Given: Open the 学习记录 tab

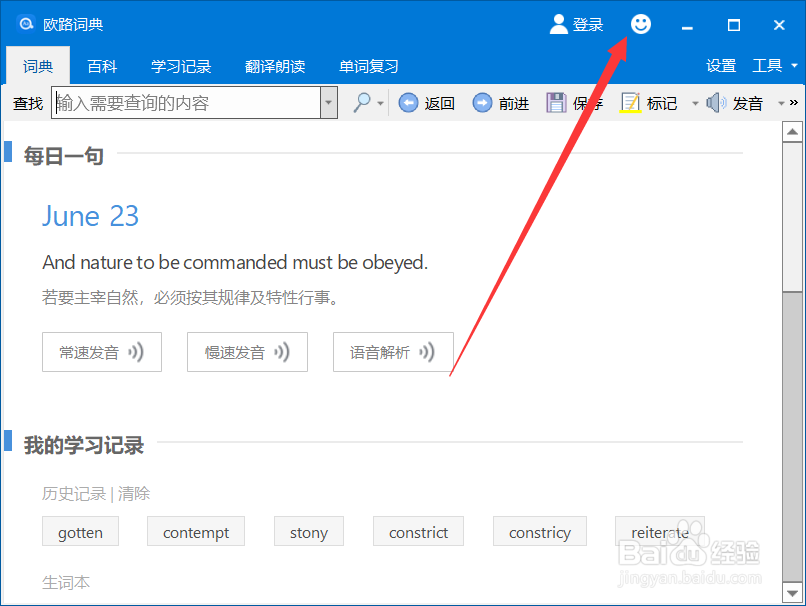Looking at the screenshot, I should pyautogui.click(x=181, y=66).
